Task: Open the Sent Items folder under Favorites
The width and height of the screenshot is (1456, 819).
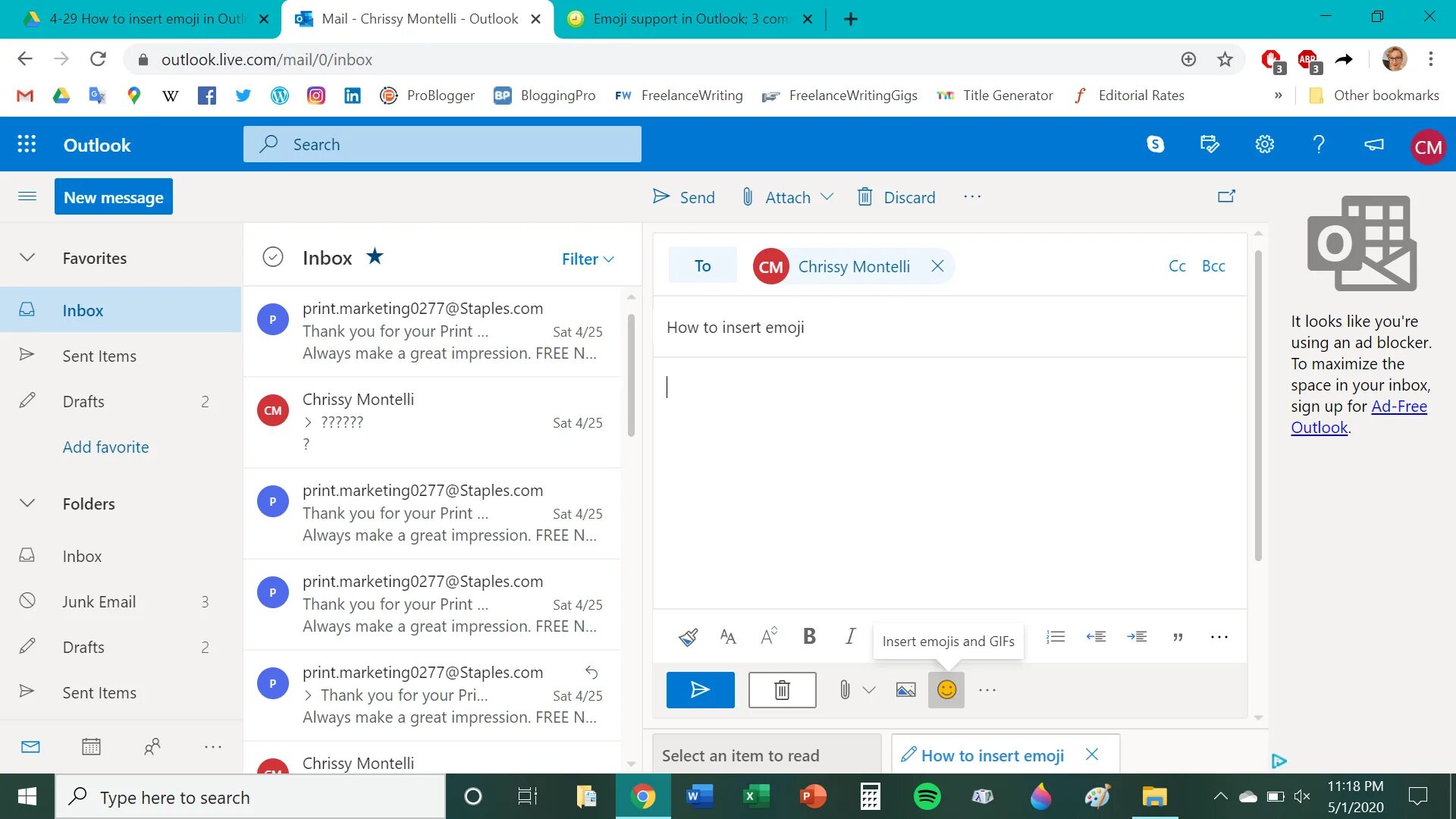Action: [x=99, y=356]
